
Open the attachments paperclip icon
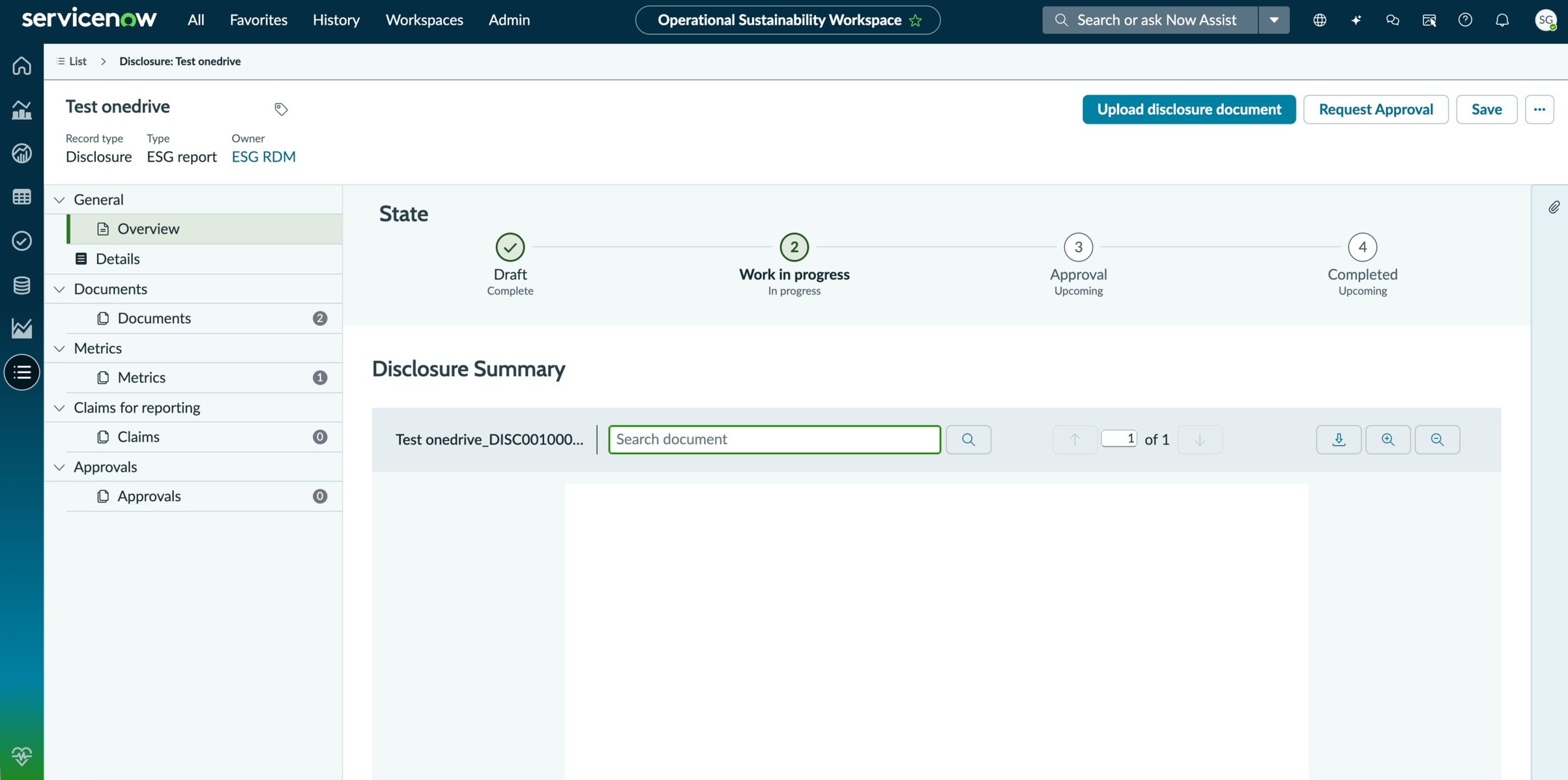tap(1554, 207)
